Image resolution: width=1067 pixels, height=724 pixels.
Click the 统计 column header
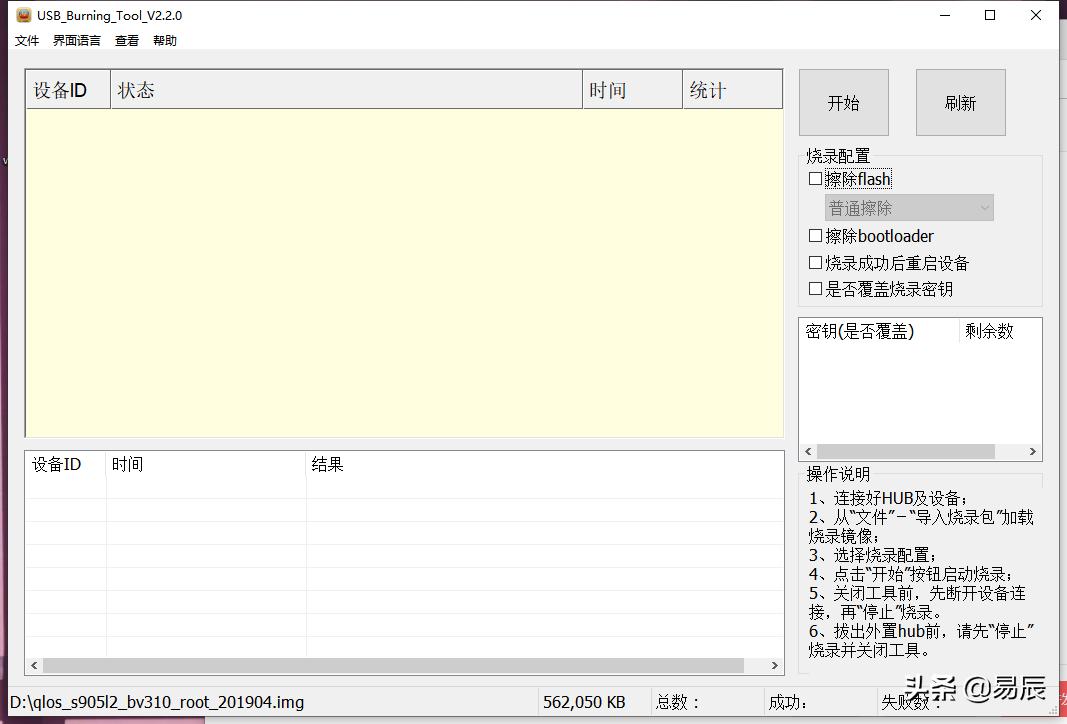coord(732,89)
